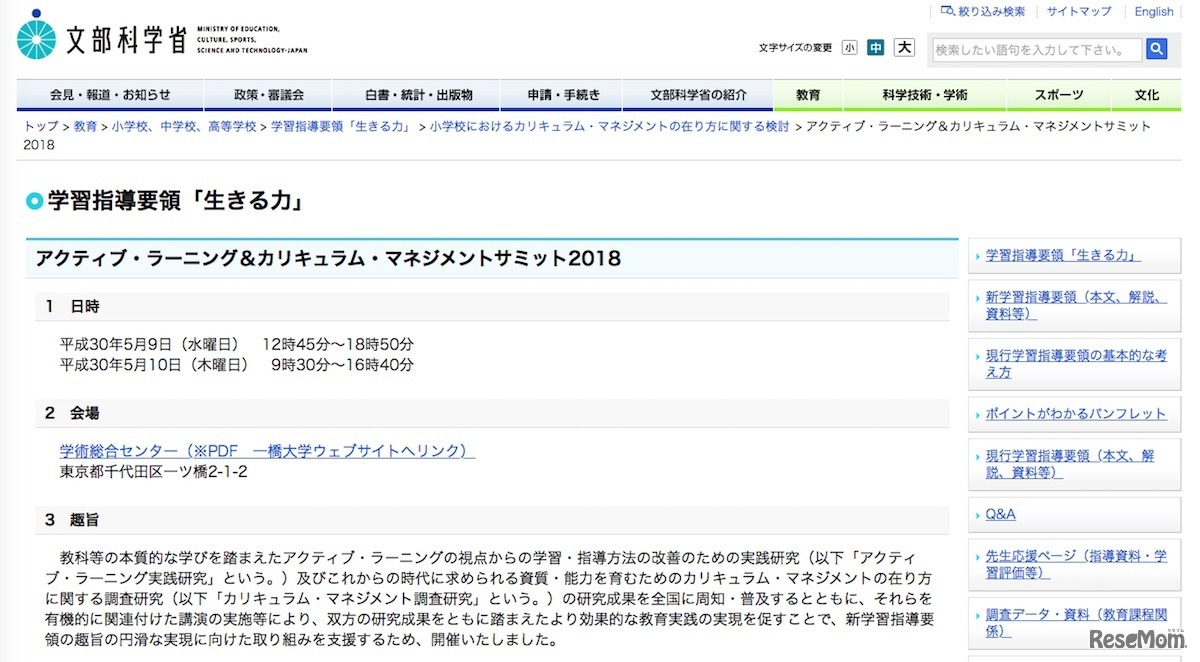Open the 政策・審議会 menu
This screenshot has height=662, width=1200.
268,95
